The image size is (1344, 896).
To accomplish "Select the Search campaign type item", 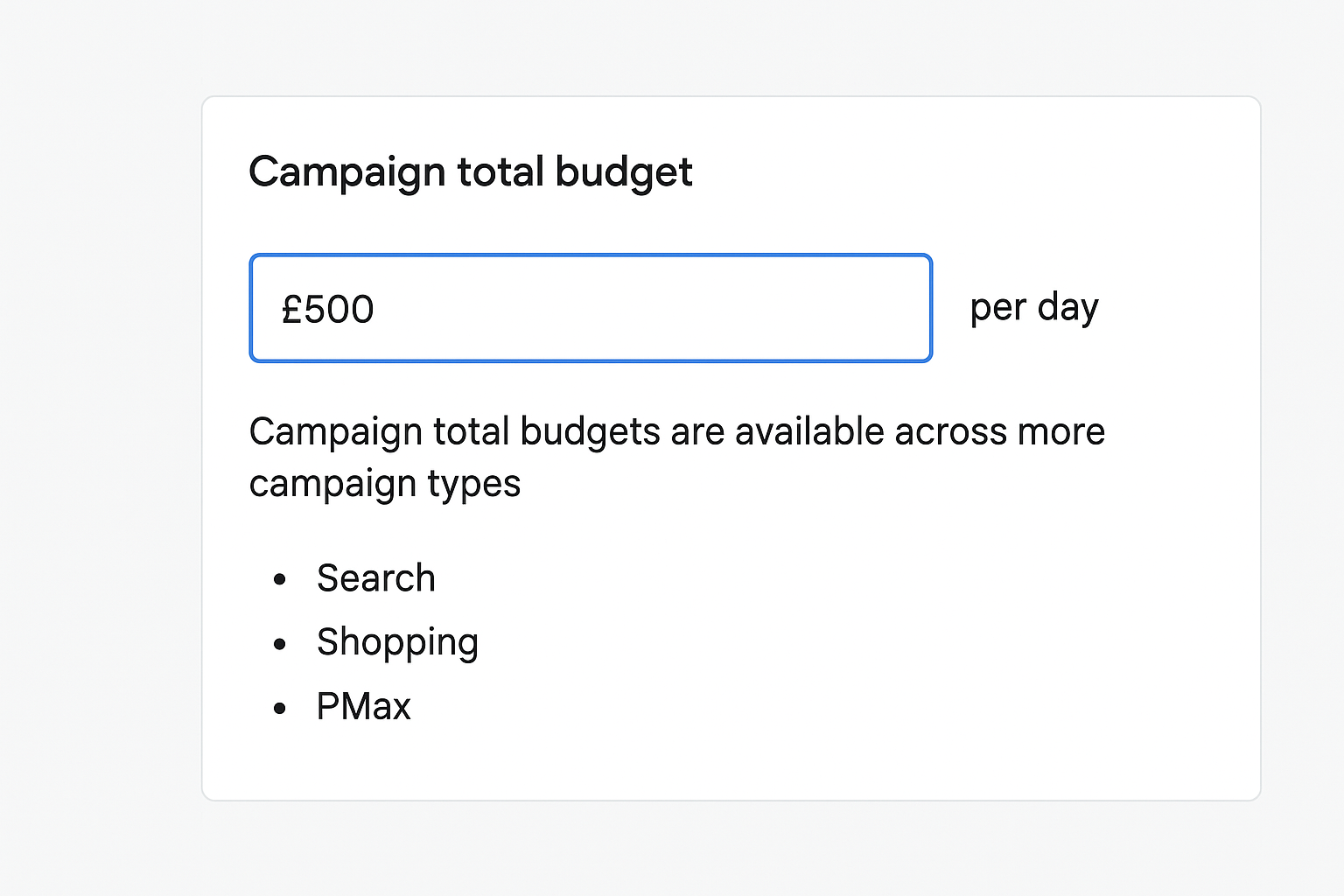I will click(375, 578).
